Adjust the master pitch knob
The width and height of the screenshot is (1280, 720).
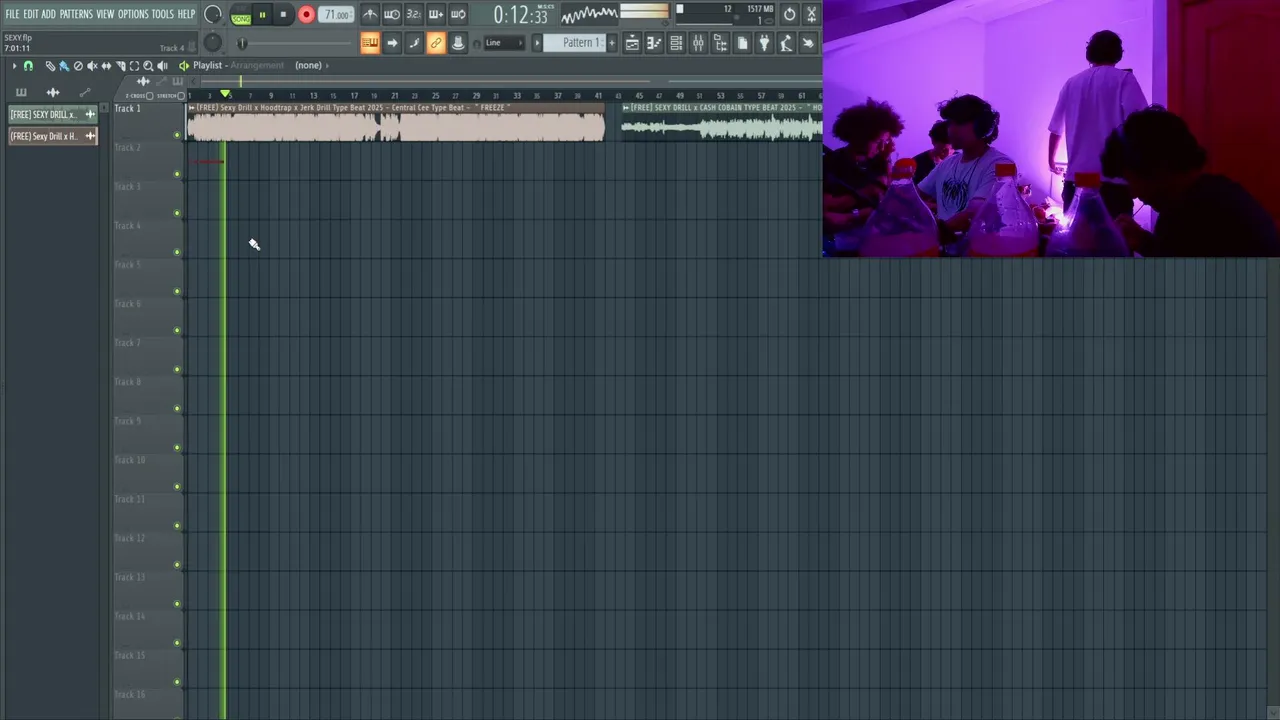[x=213, y=42]
